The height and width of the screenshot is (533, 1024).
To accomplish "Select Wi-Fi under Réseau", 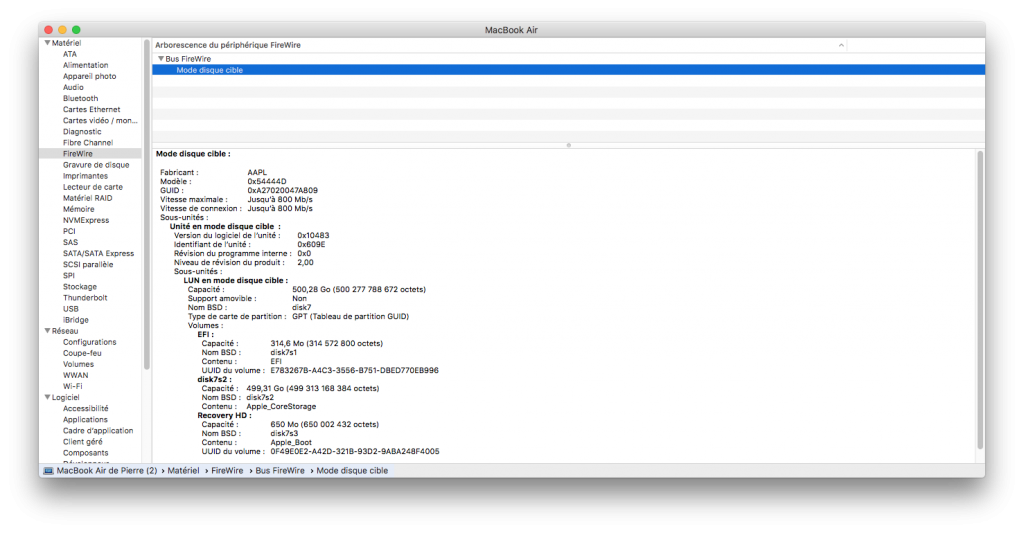I will tap(72, 387).
